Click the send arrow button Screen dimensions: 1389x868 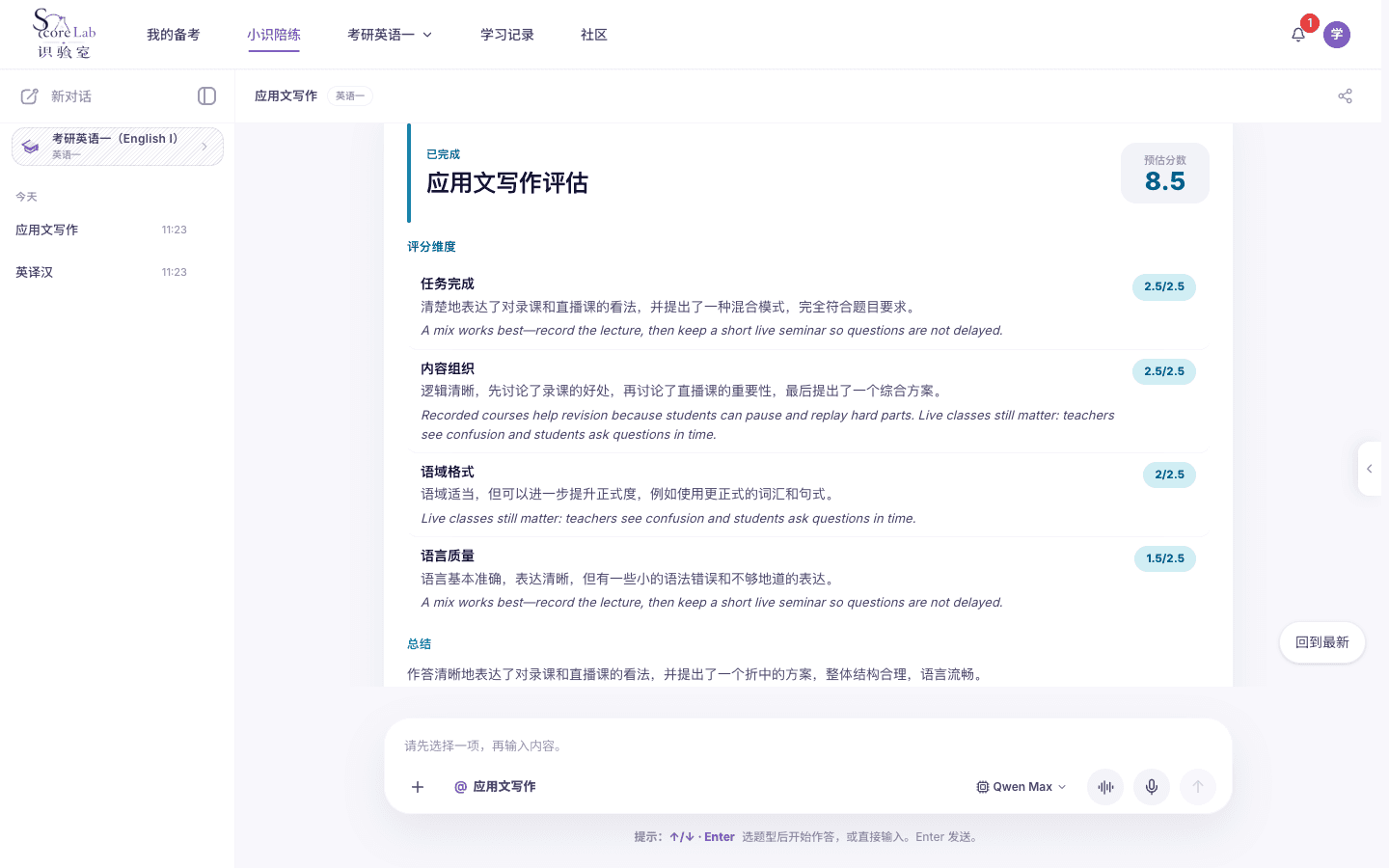pos(1198,787)
